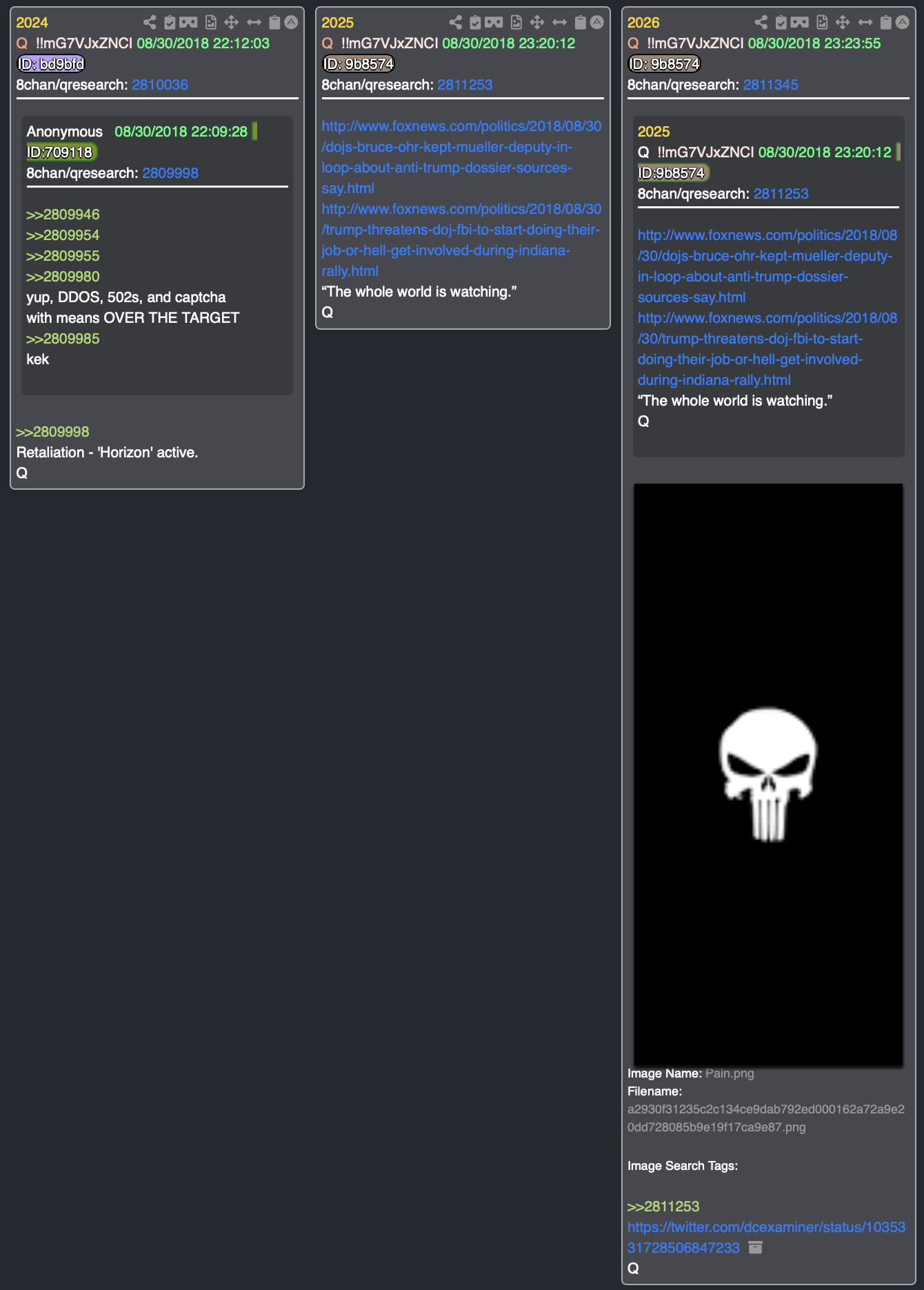Click the Q tripcode !!mG7VJxZNCI on post 2024
Image resolution: width=924 pixels, height=1290 pixels.
83,43
